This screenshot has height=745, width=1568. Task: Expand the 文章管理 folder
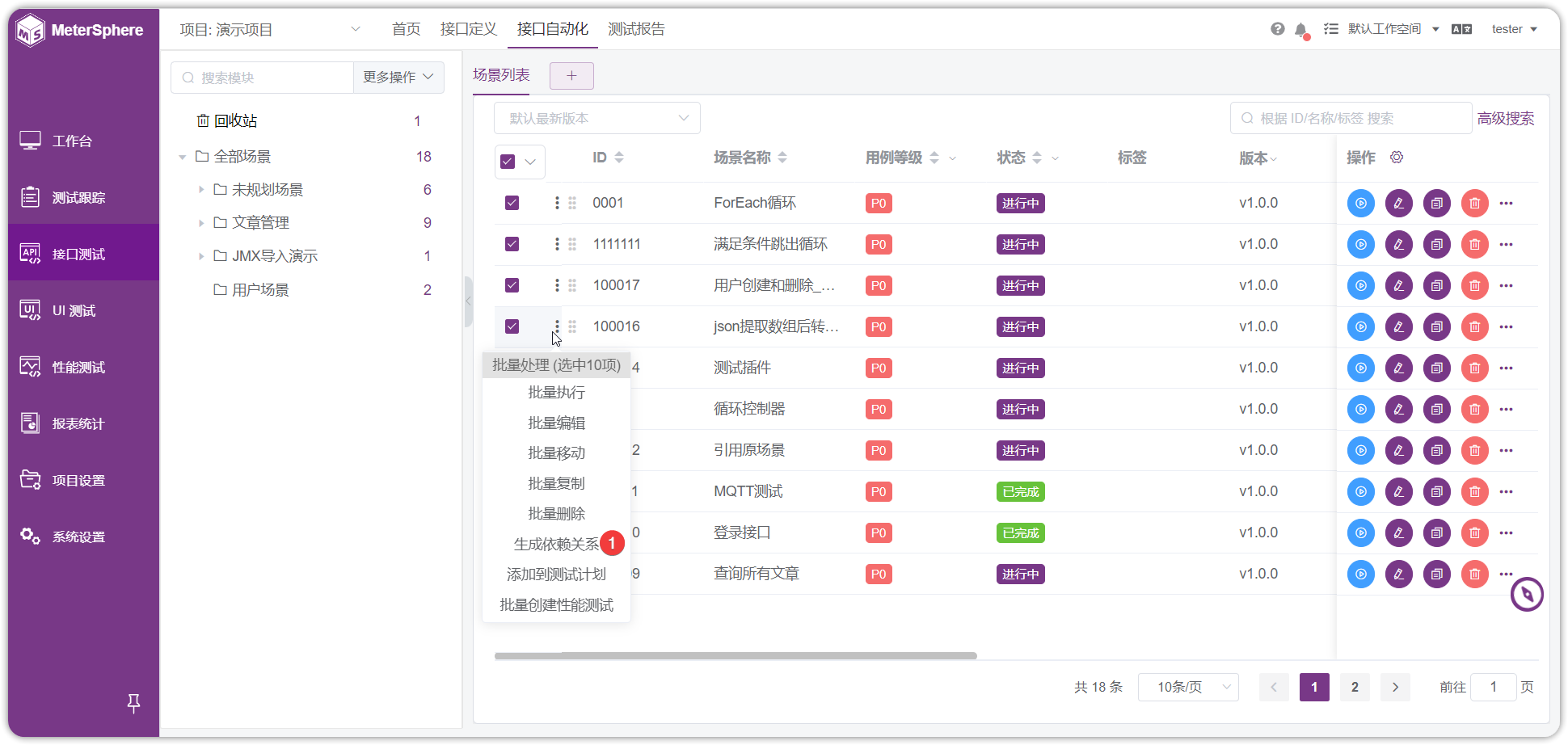(201, 223)
